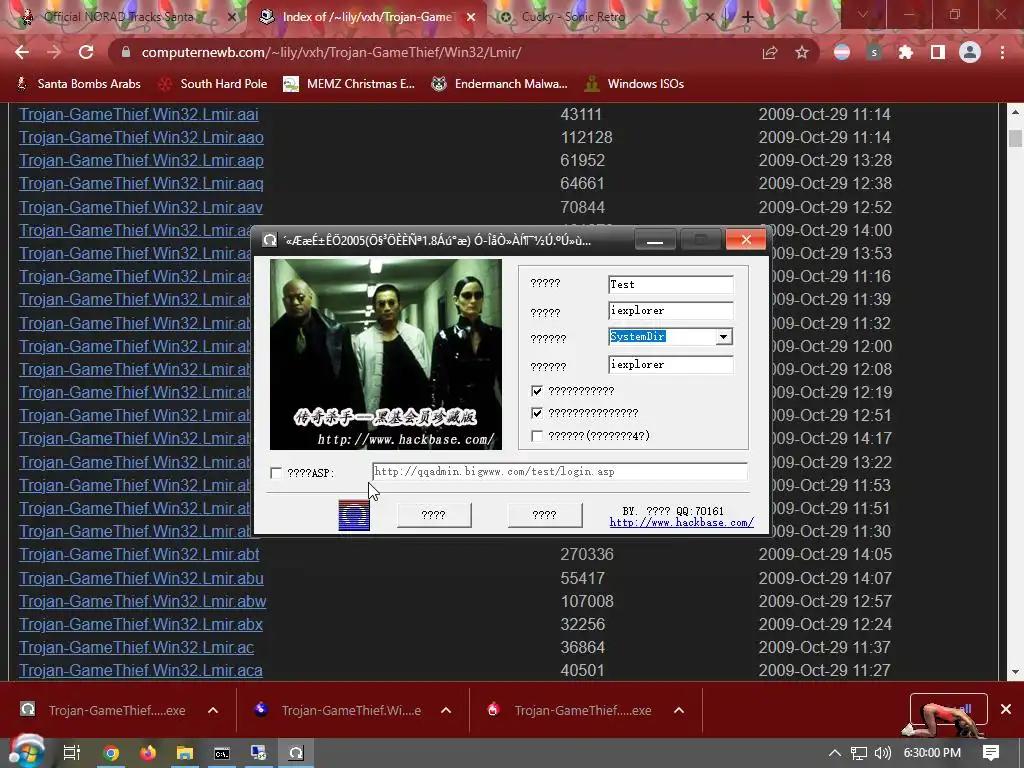
Task: Uncheck the second checked checkbox in dialog
Action: click(537, 413)
